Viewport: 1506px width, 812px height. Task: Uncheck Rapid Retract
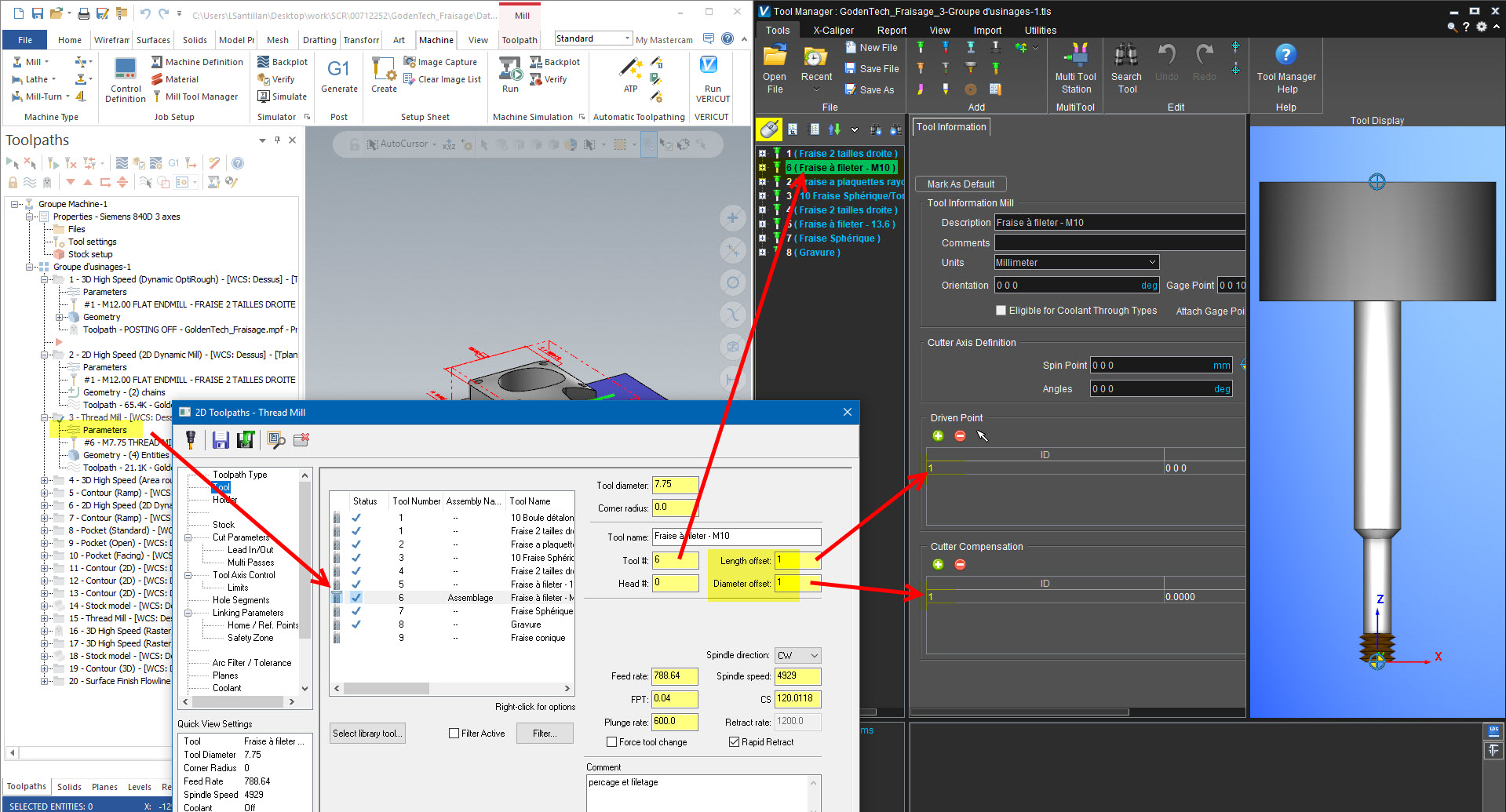(x=734, y=742)
